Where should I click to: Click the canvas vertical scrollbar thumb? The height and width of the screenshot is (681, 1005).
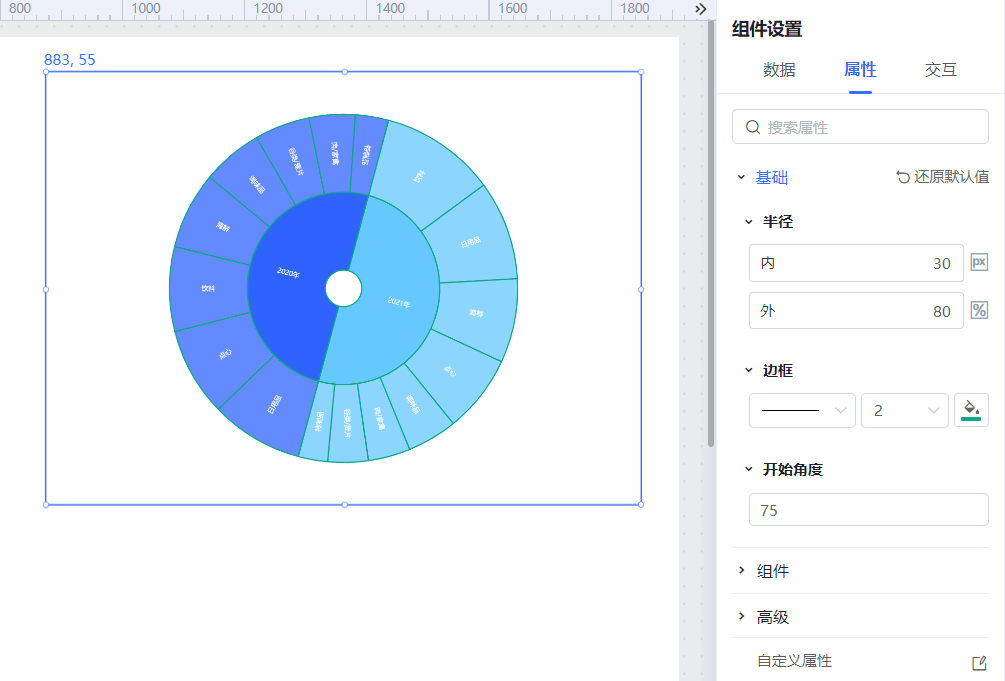click(711, 234)
